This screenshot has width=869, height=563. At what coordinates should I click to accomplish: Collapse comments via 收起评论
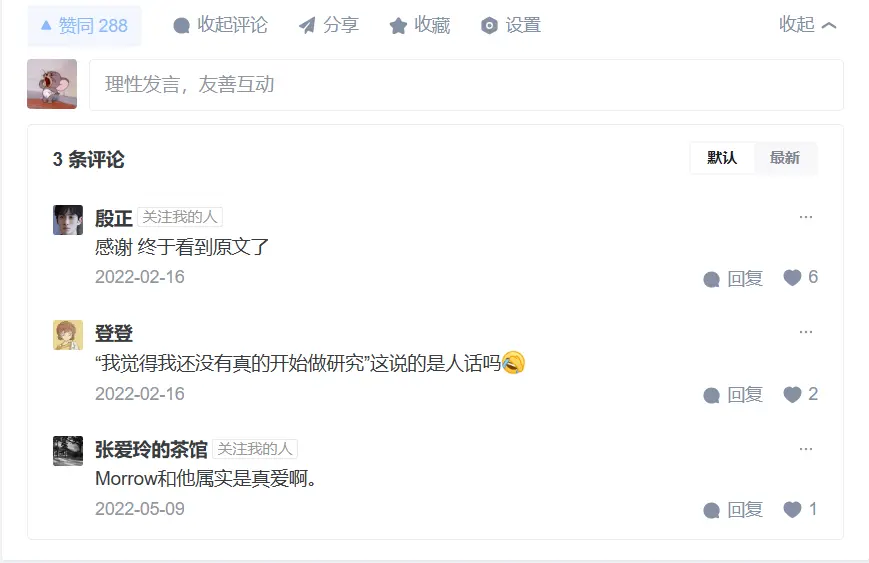pyautogui.click(x=220, y=25)
